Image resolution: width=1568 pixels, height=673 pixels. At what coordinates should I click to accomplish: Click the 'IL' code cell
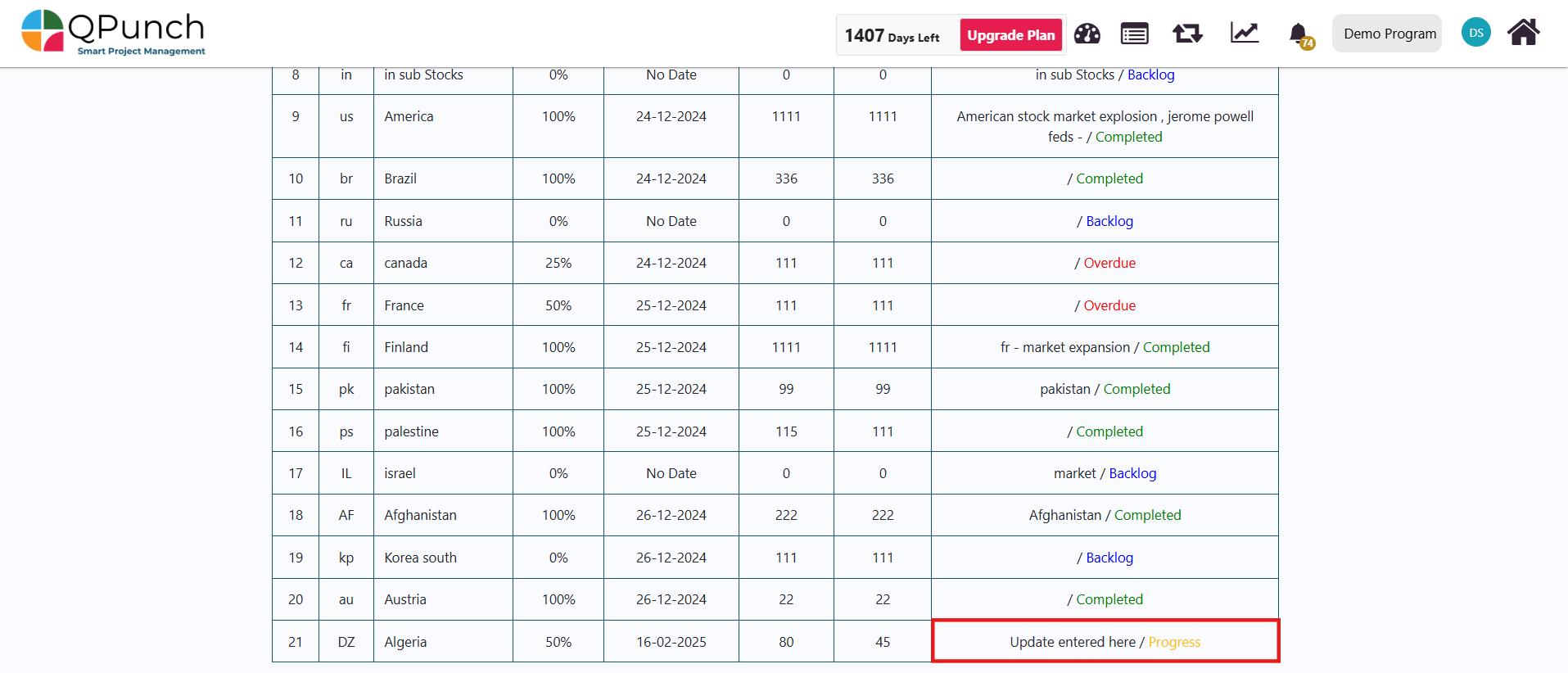(346, 473)
